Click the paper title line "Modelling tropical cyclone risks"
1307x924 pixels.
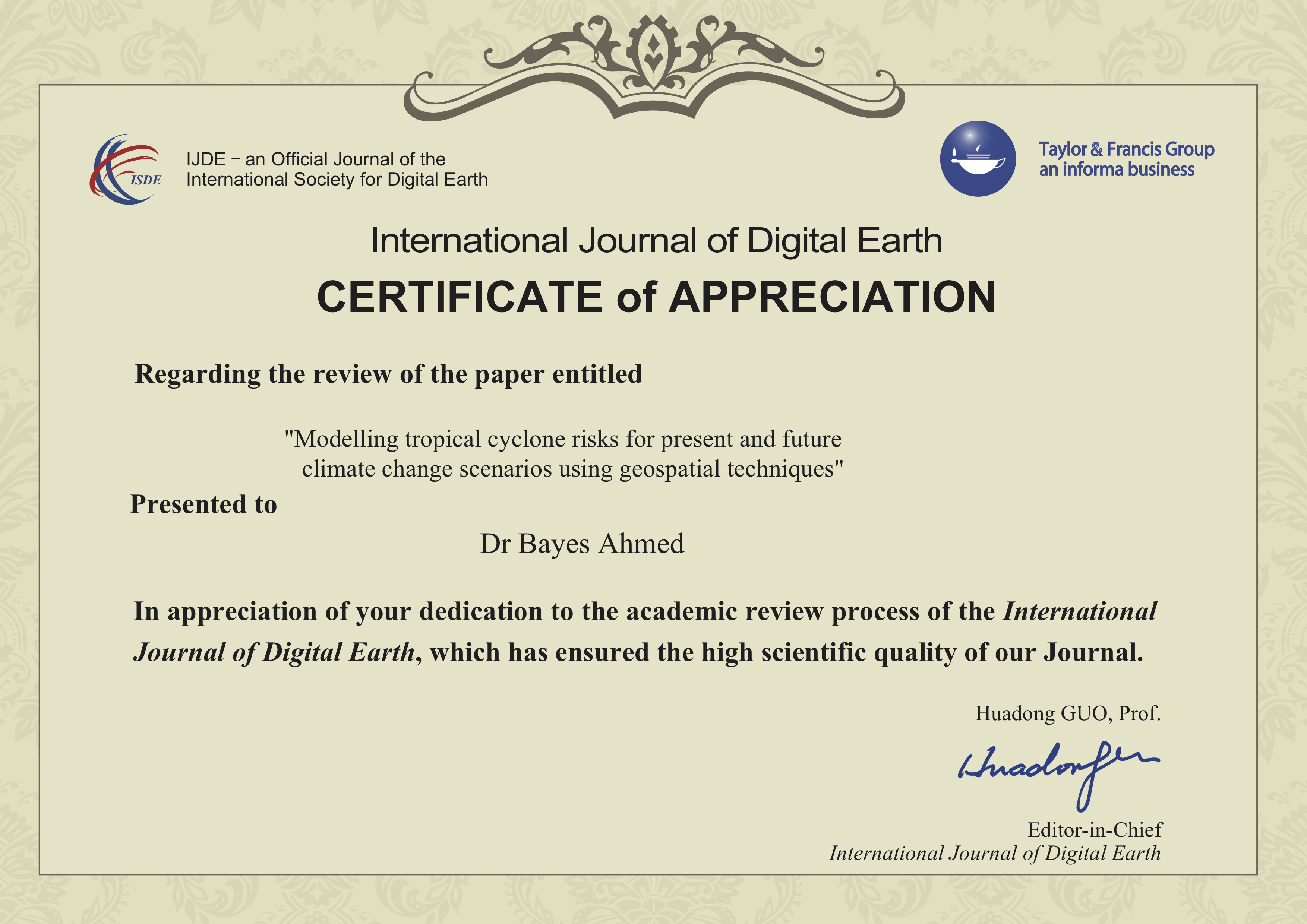(x=563, y=439)
